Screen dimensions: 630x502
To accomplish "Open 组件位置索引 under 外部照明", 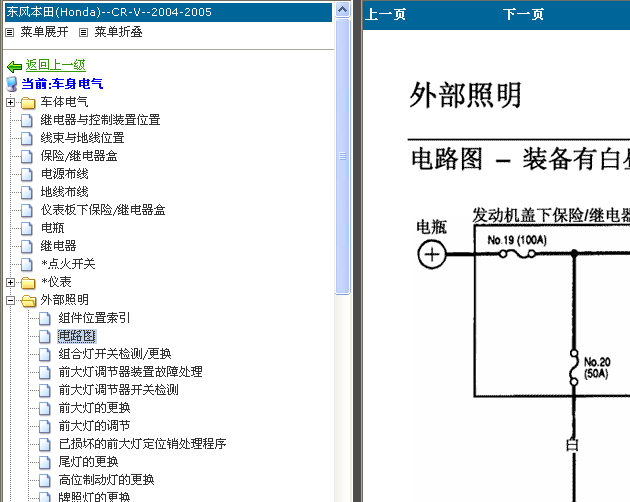I will [x=94, y=318].
